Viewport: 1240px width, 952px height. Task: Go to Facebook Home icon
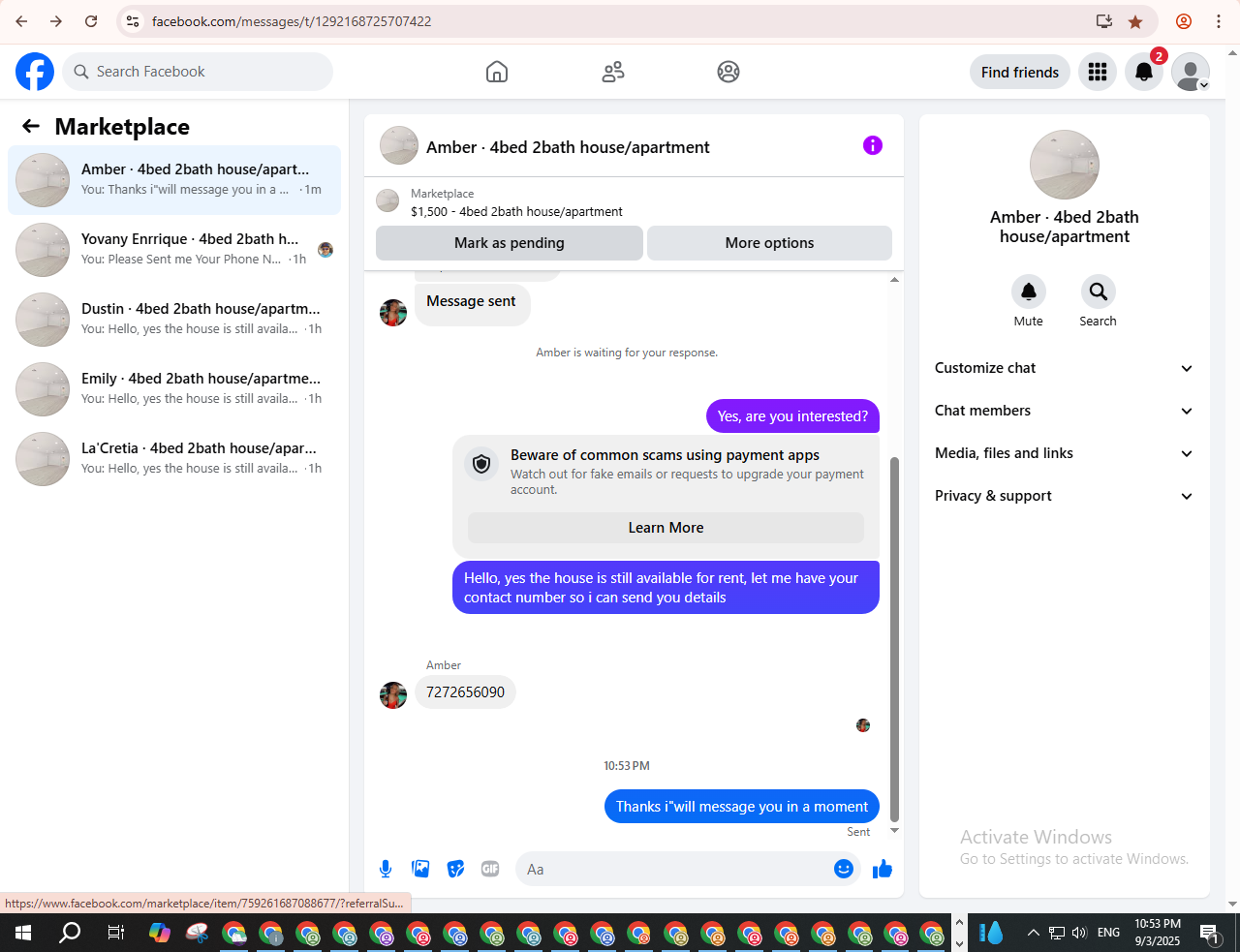coord(497,72)
